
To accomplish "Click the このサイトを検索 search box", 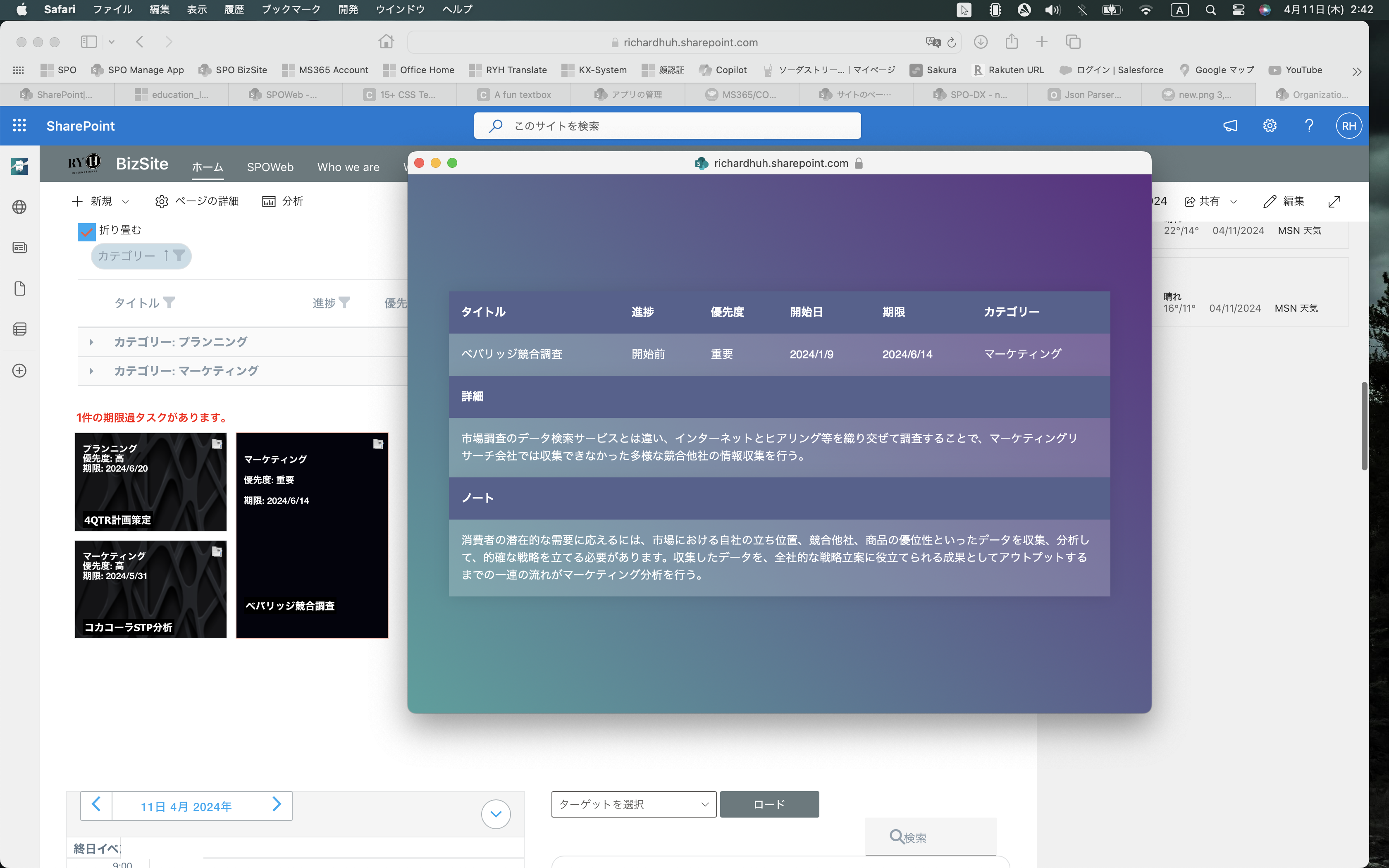I will [667, 126].
